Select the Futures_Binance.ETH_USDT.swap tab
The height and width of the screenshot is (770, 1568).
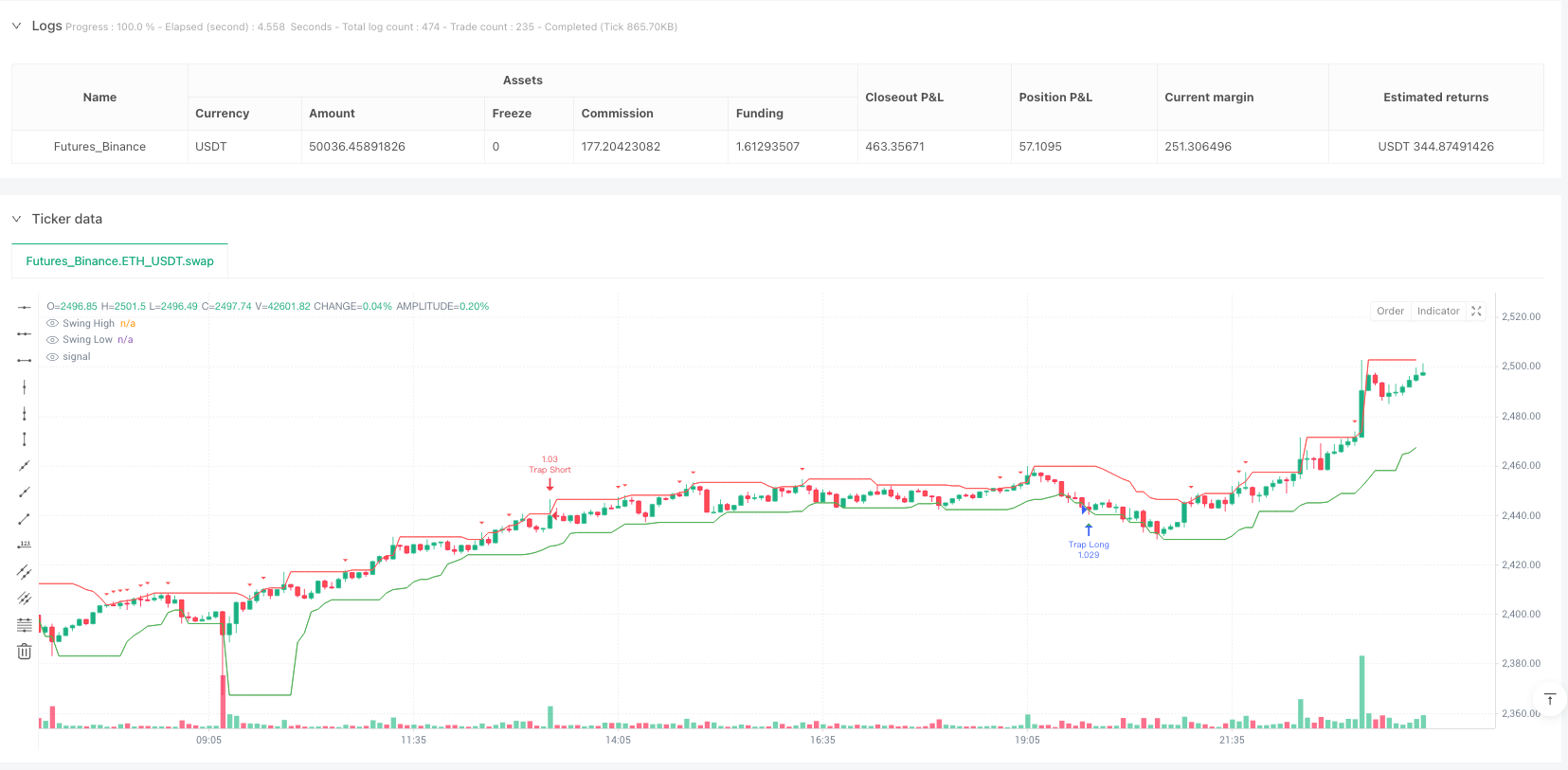coord(119,261)
